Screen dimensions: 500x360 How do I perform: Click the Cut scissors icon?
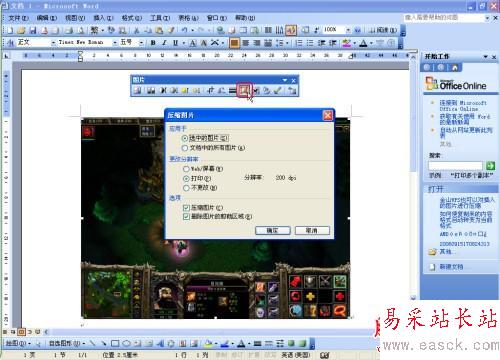(x=136, y=31)
